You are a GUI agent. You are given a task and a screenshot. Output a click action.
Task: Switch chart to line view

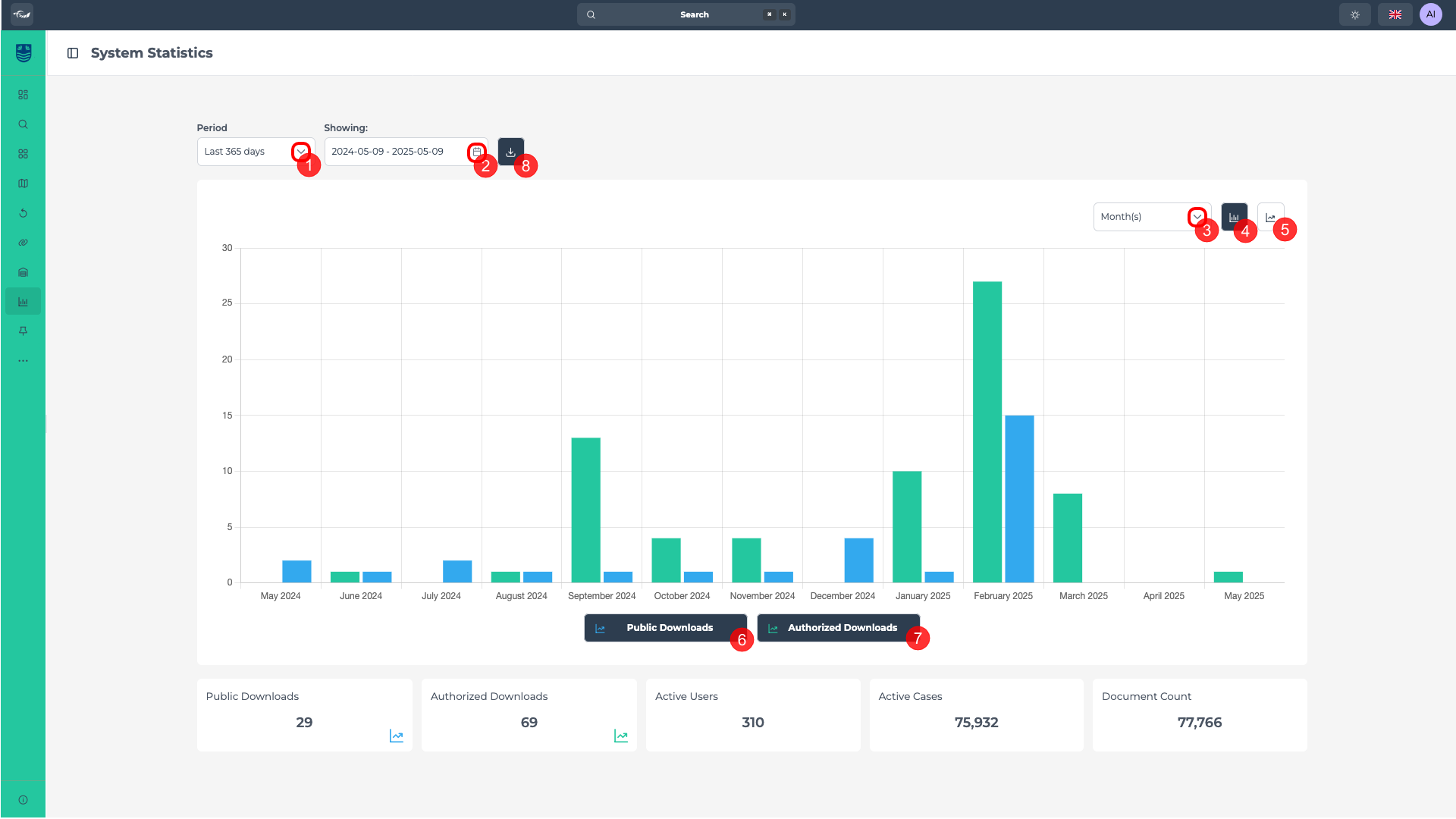(x=1270, y=217)
